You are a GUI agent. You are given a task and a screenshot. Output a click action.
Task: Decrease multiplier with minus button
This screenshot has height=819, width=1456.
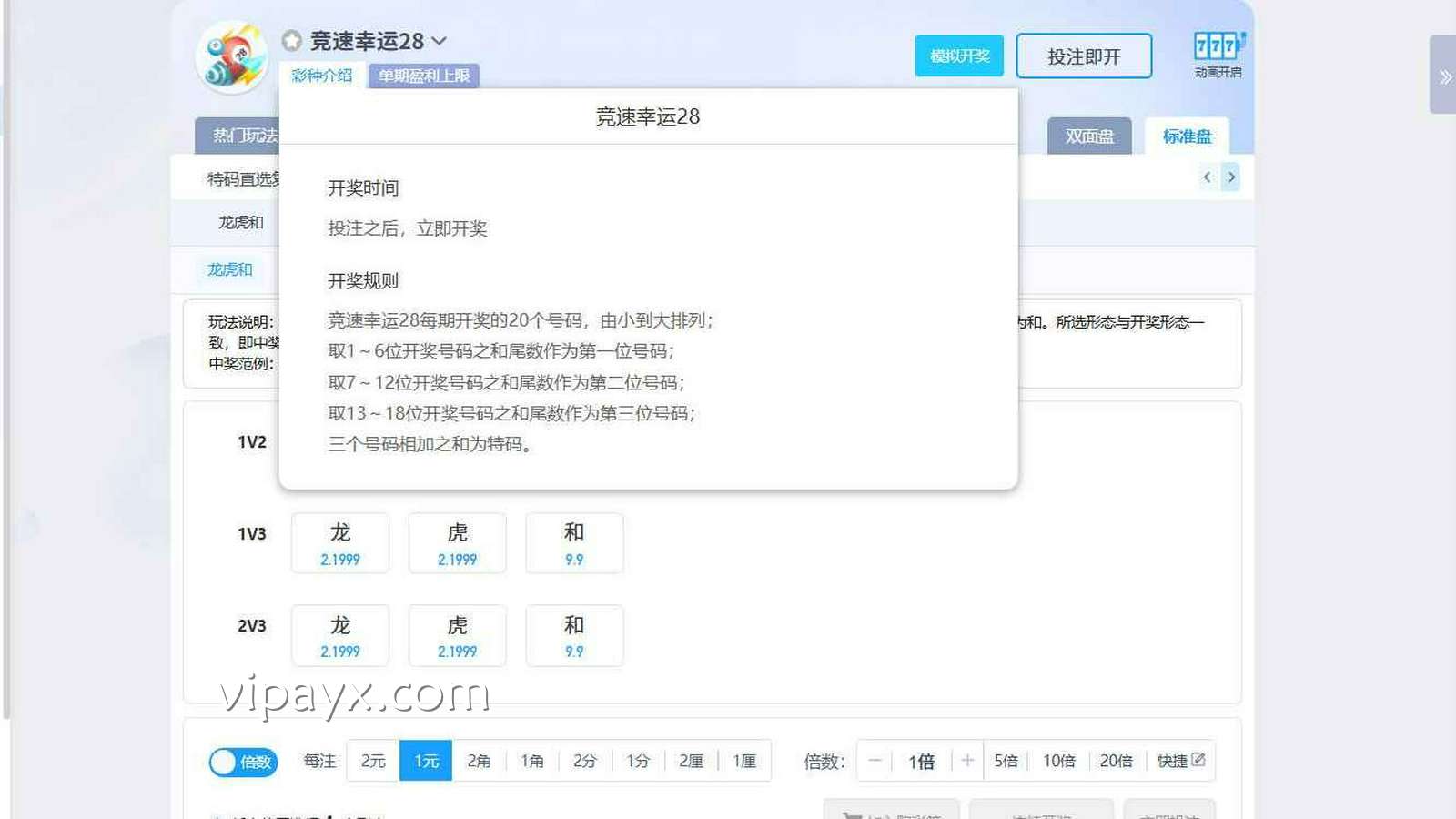click(875, 761)
